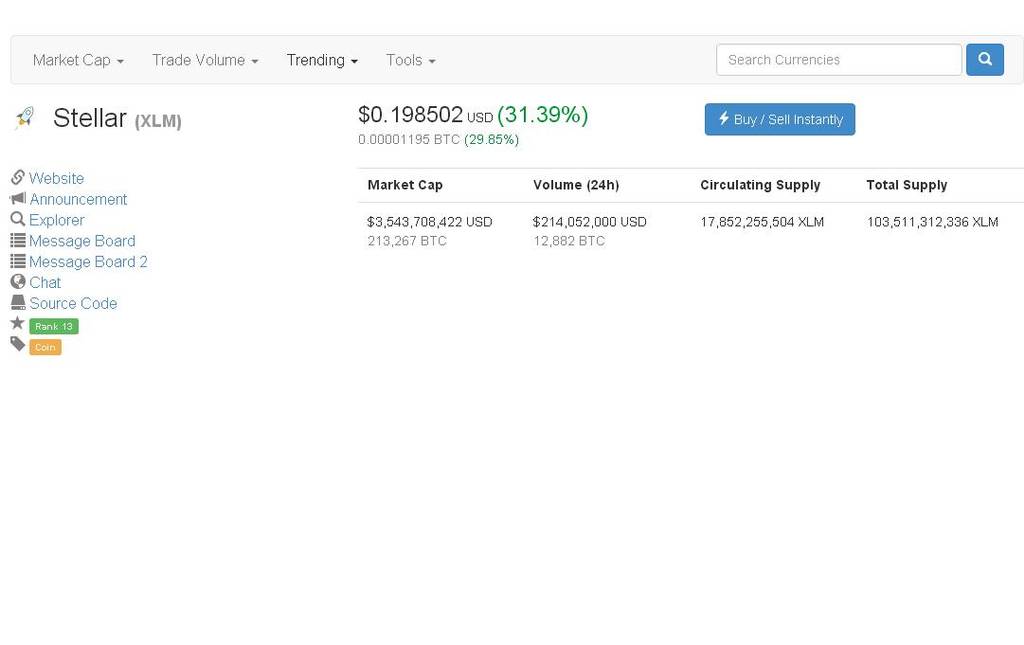The width and height of the screenshot is (1024, 645).
Task: Click the drive icon beside Source Code
Action: click(18, 303)
